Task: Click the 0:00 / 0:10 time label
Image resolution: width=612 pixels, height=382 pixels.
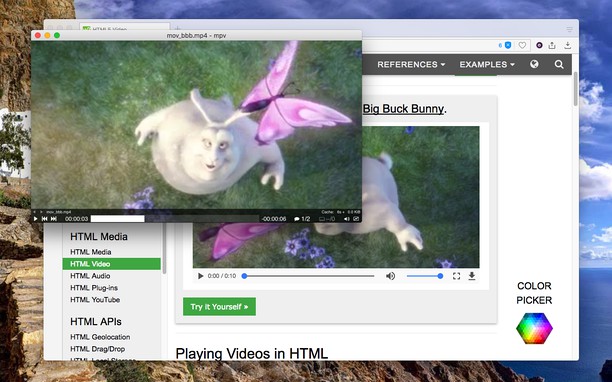Action: coord(222,276)
